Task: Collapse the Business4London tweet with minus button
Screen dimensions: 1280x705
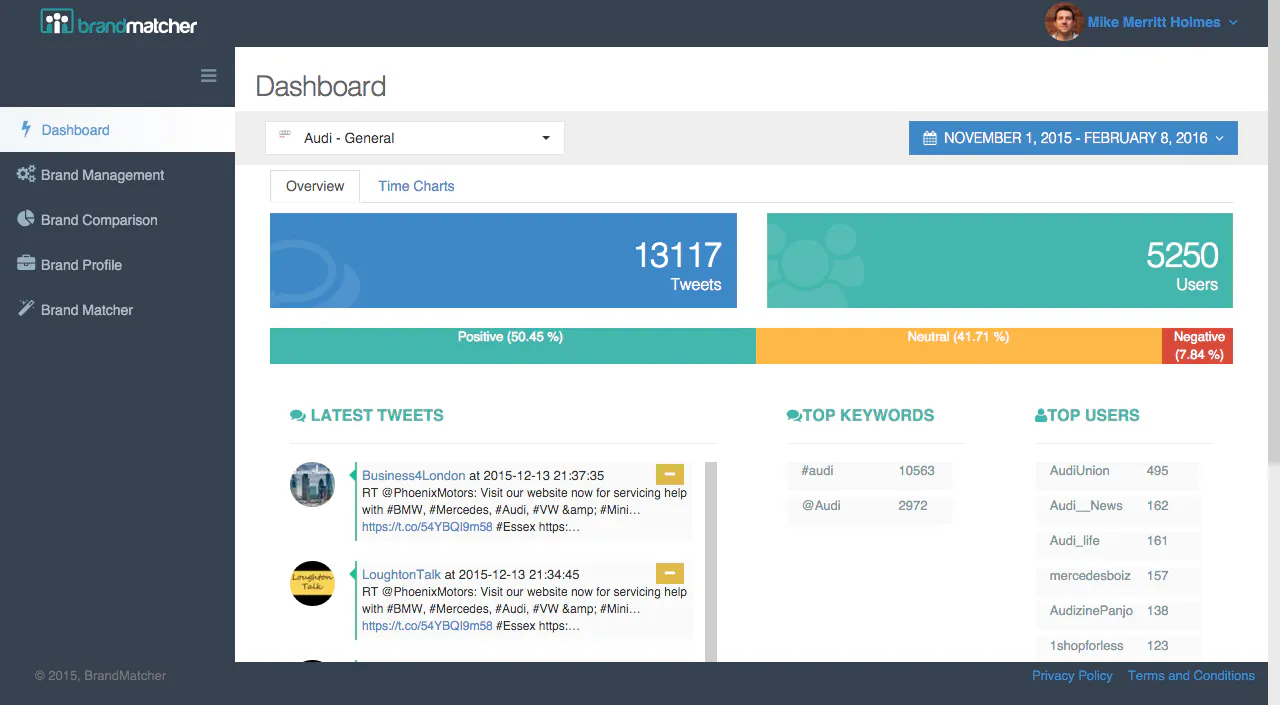Action: point(670,474)
